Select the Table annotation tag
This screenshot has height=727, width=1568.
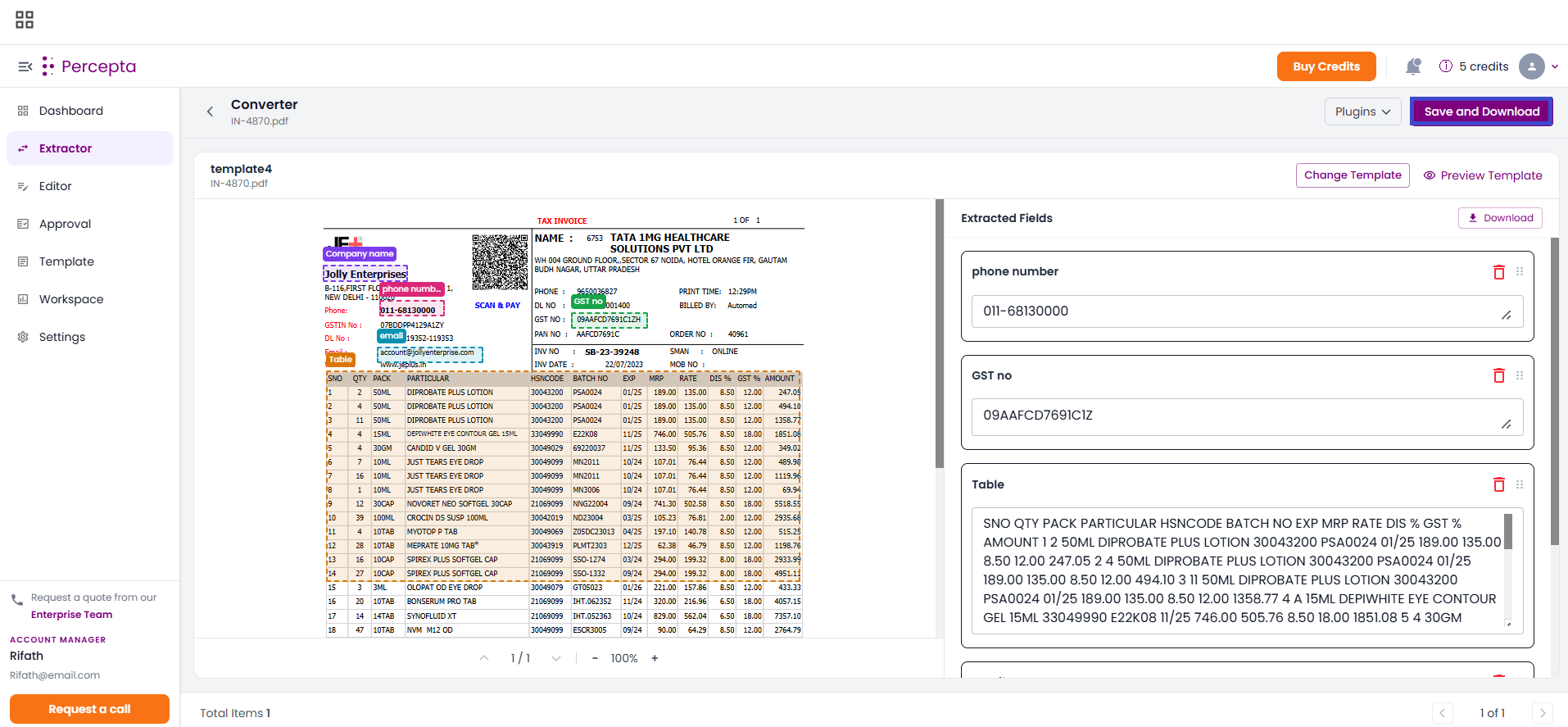point(341,359)
